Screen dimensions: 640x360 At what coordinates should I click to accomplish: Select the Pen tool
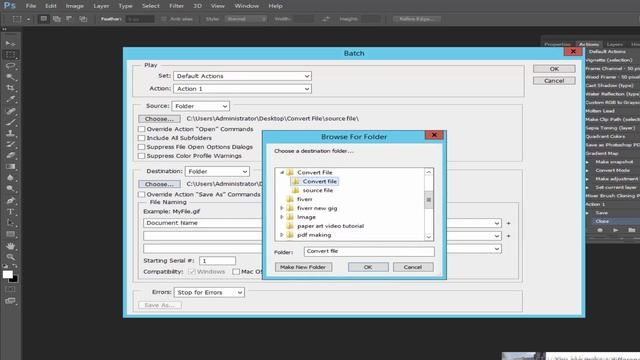pos(10,200)
